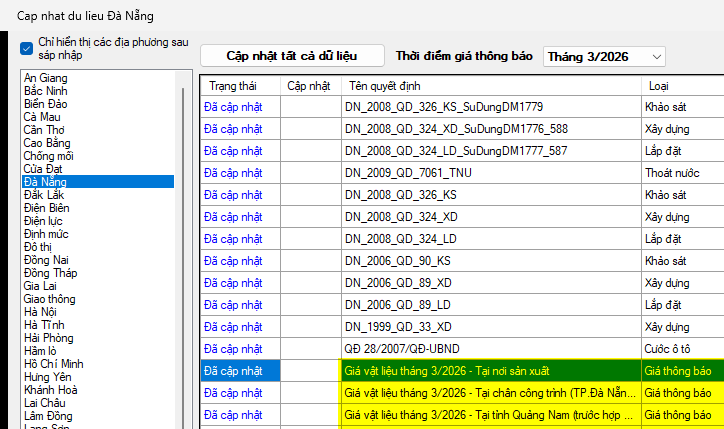Select 'An Giang' in the province list
This screenshot has width=724, height=429.
point(46,78)
